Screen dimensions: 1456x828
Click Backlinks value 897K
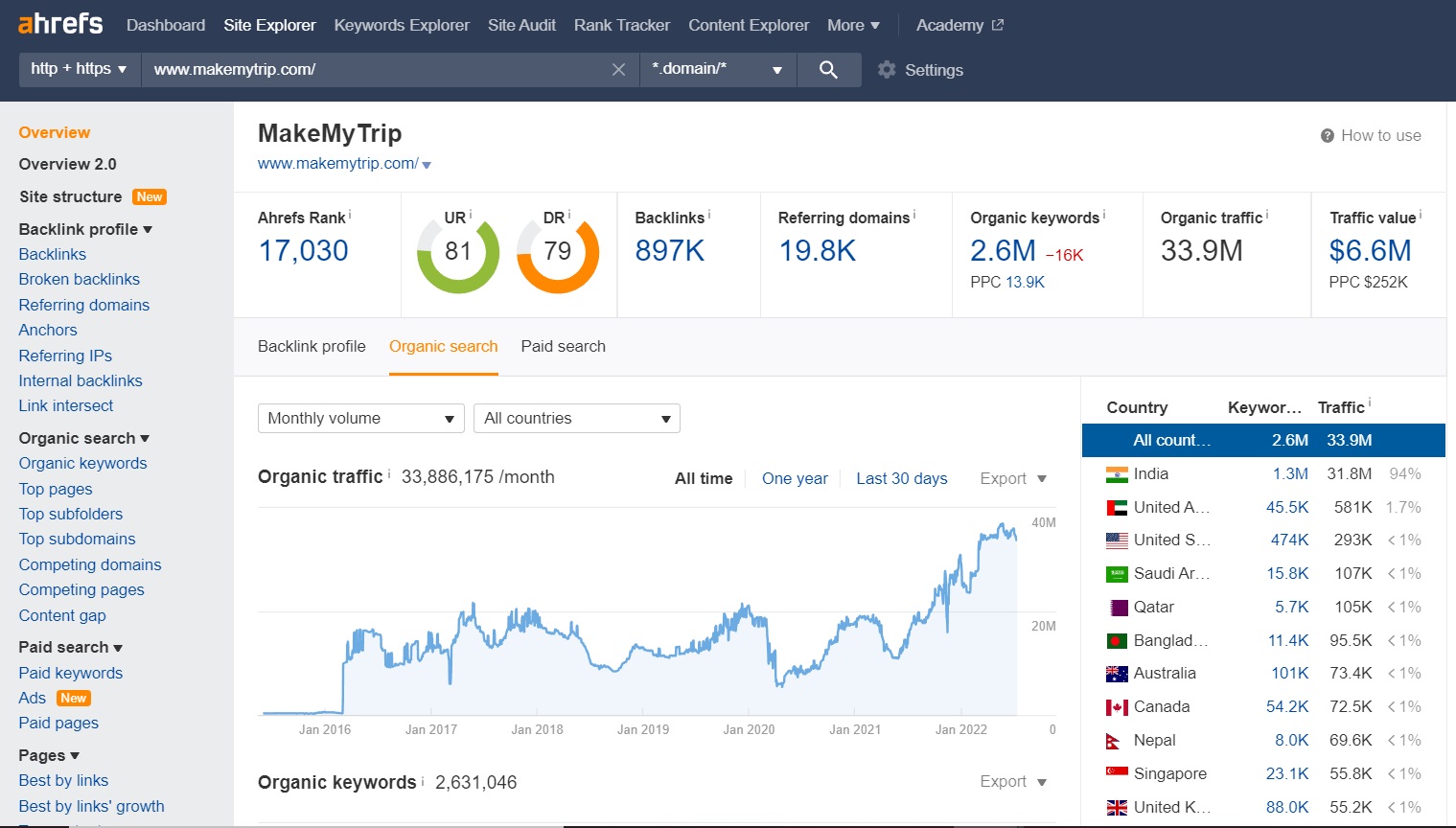(670, 251)
